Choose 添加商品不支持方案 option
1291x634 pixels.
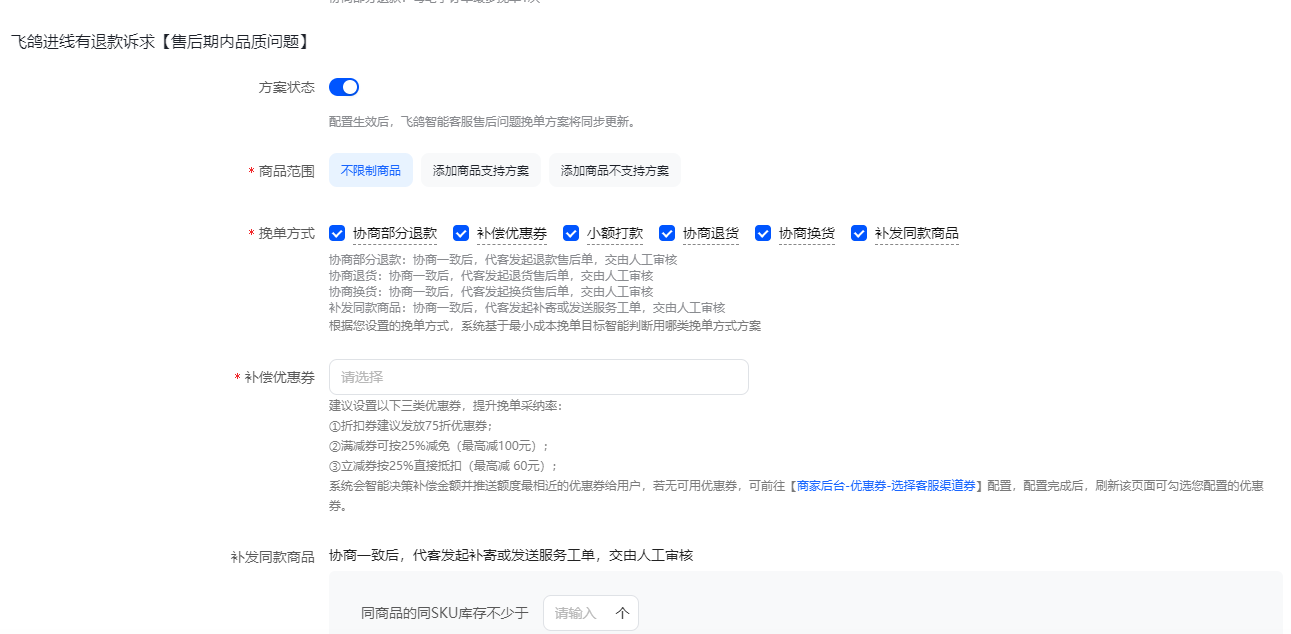(615, 170)
